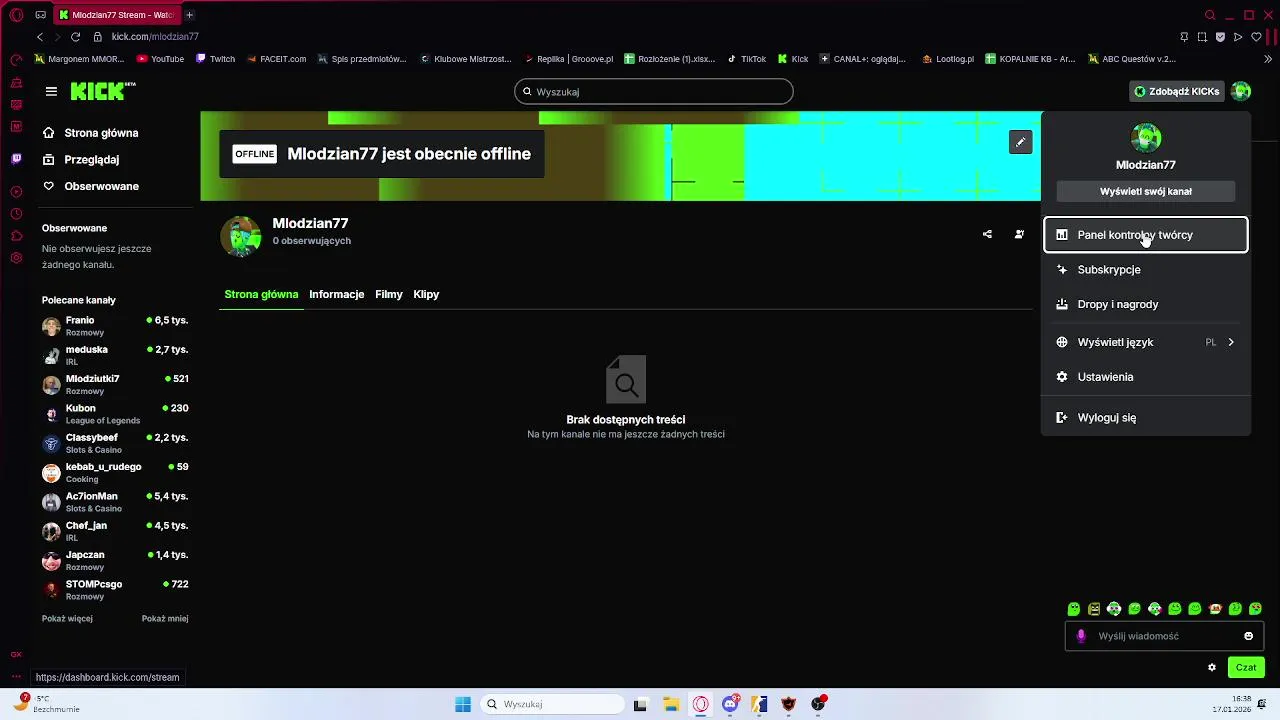Open the hamburger sidebar menu
This screenshot has height=720, width=1280.
coord(51,91)
